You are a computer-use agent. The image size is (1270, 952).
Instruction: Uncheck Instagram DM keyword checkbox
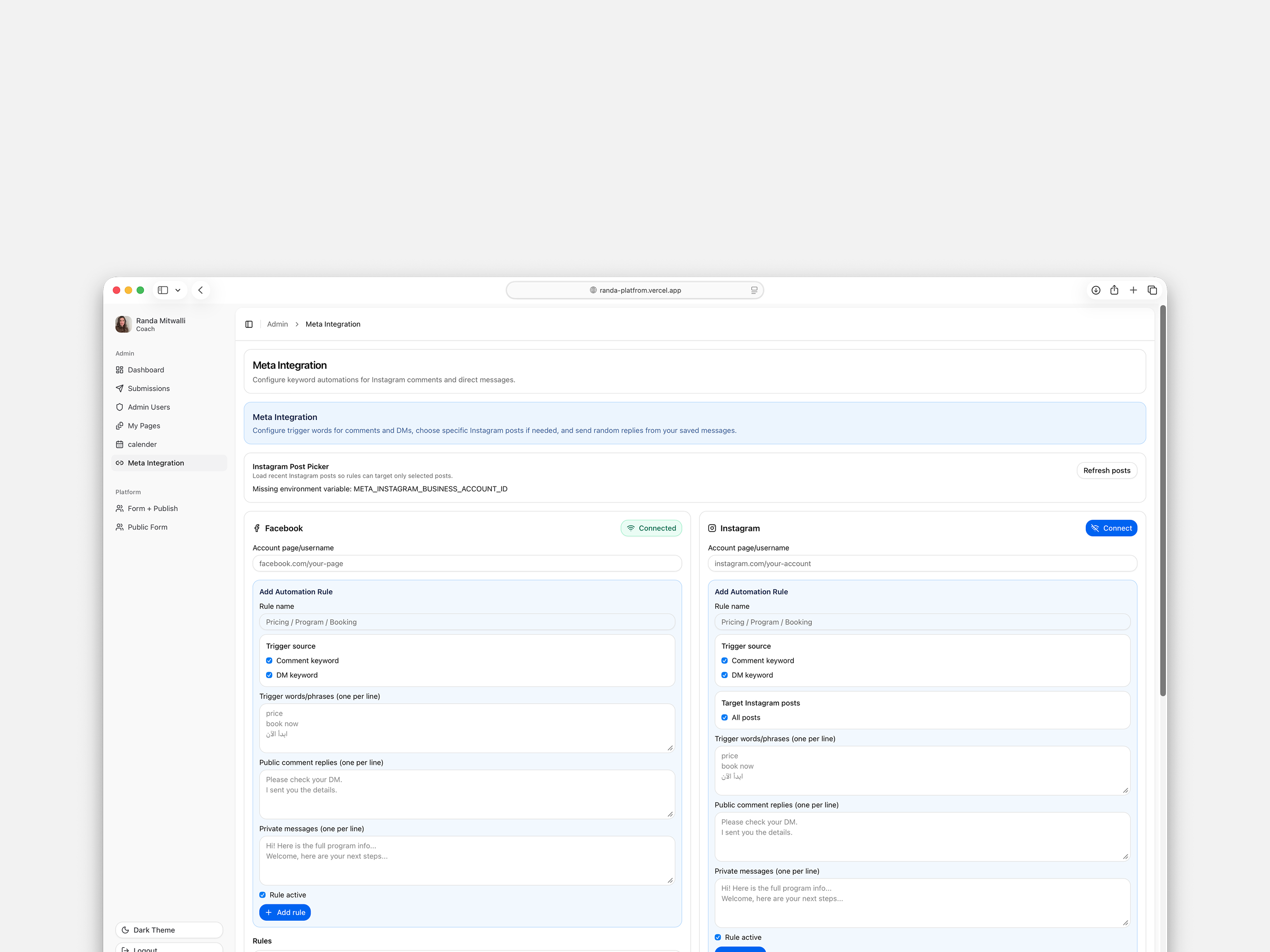pos(724,675)
